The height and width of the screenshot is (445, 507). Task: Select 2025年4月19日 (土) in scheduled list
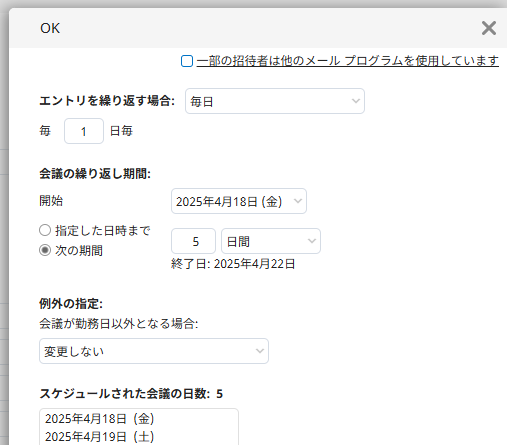pyautogui.click(x=100, y=436)
